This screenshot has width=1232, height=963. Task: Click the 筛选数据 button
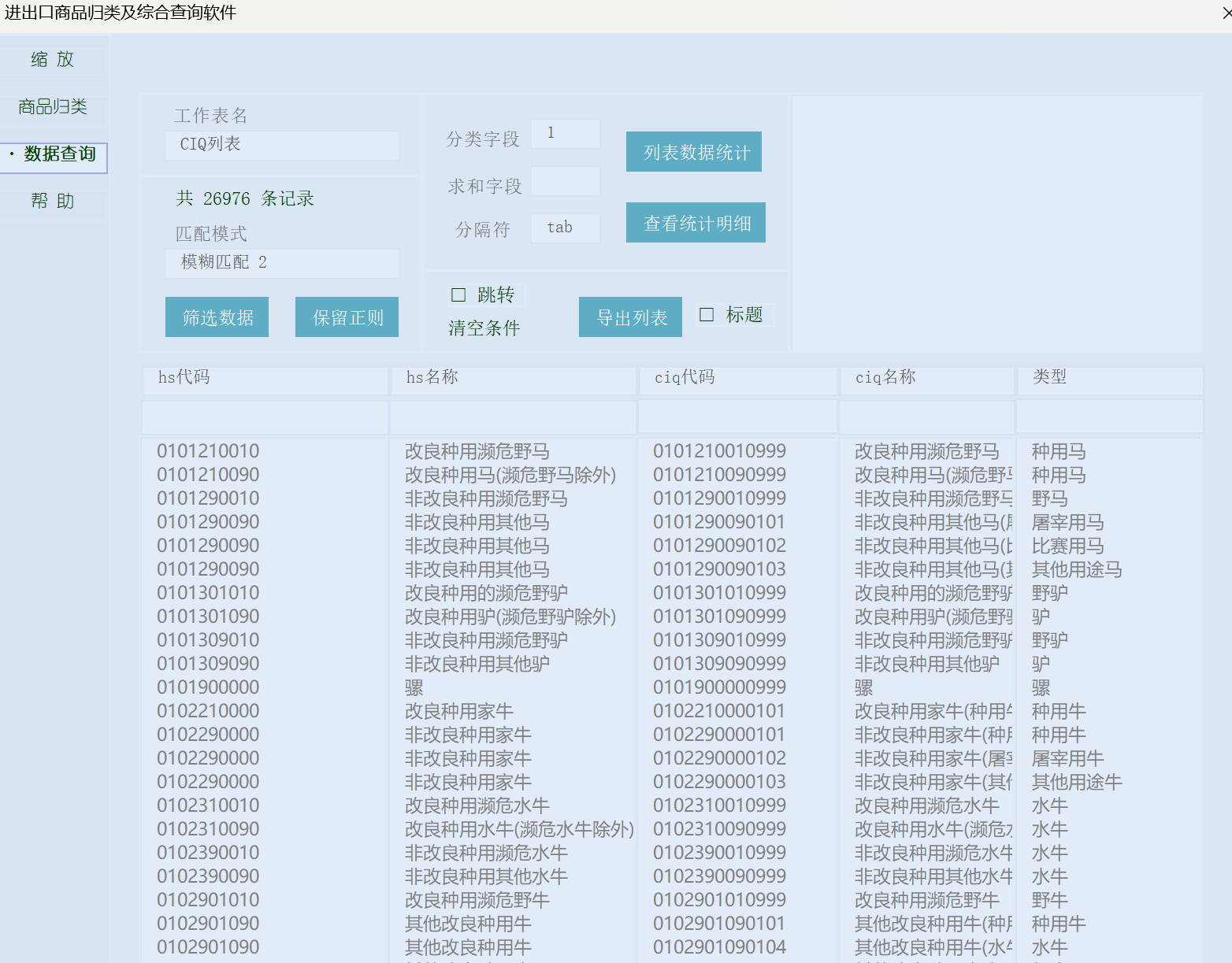(x=217, y=317)
